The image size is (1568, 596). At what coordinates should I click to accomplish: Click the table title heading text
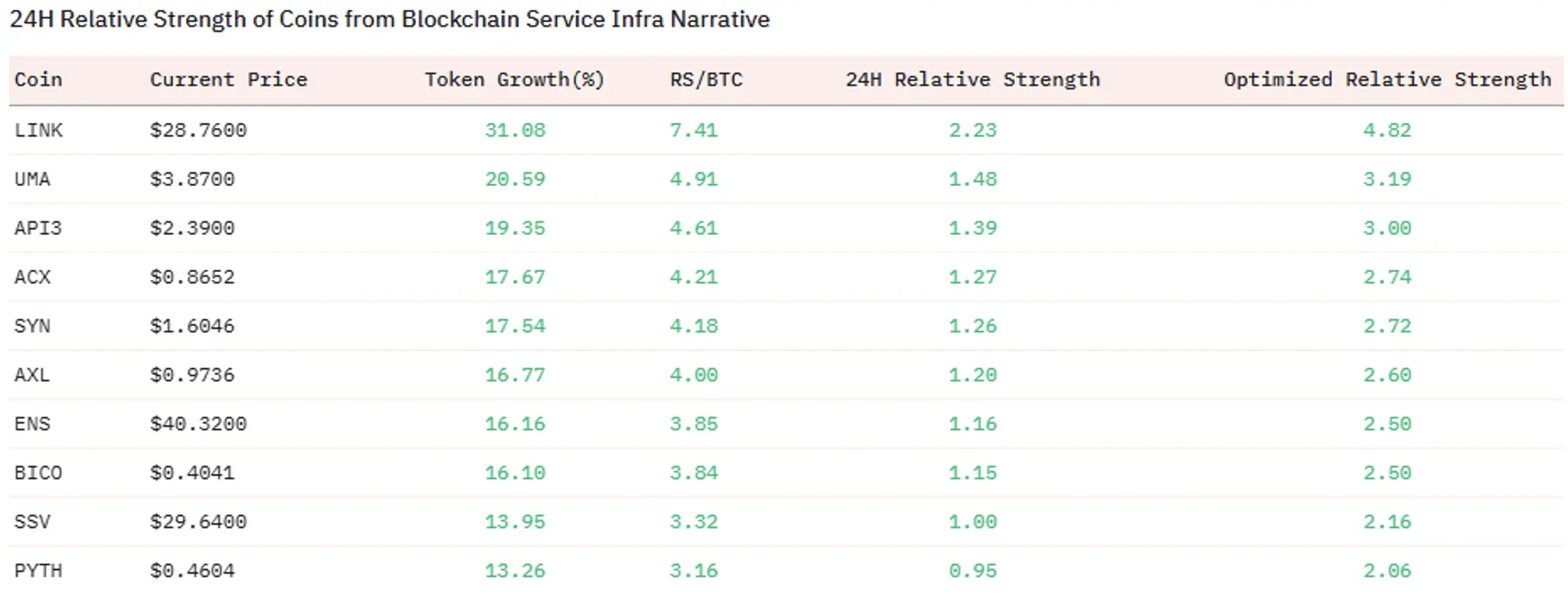pos(389,20)
